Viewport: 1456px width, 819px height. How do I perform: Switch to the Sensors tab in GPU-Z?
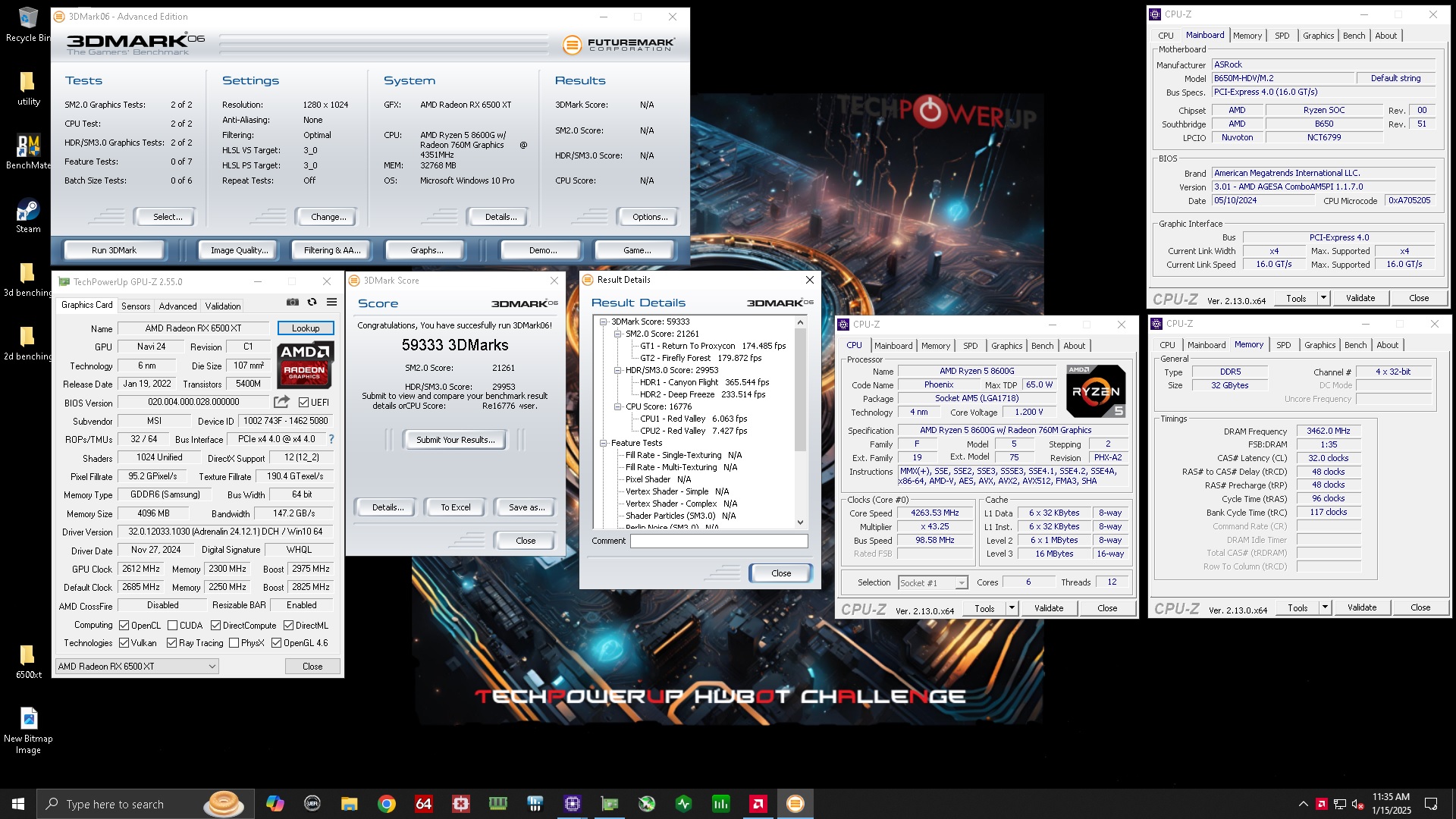[x=136, y=306]
